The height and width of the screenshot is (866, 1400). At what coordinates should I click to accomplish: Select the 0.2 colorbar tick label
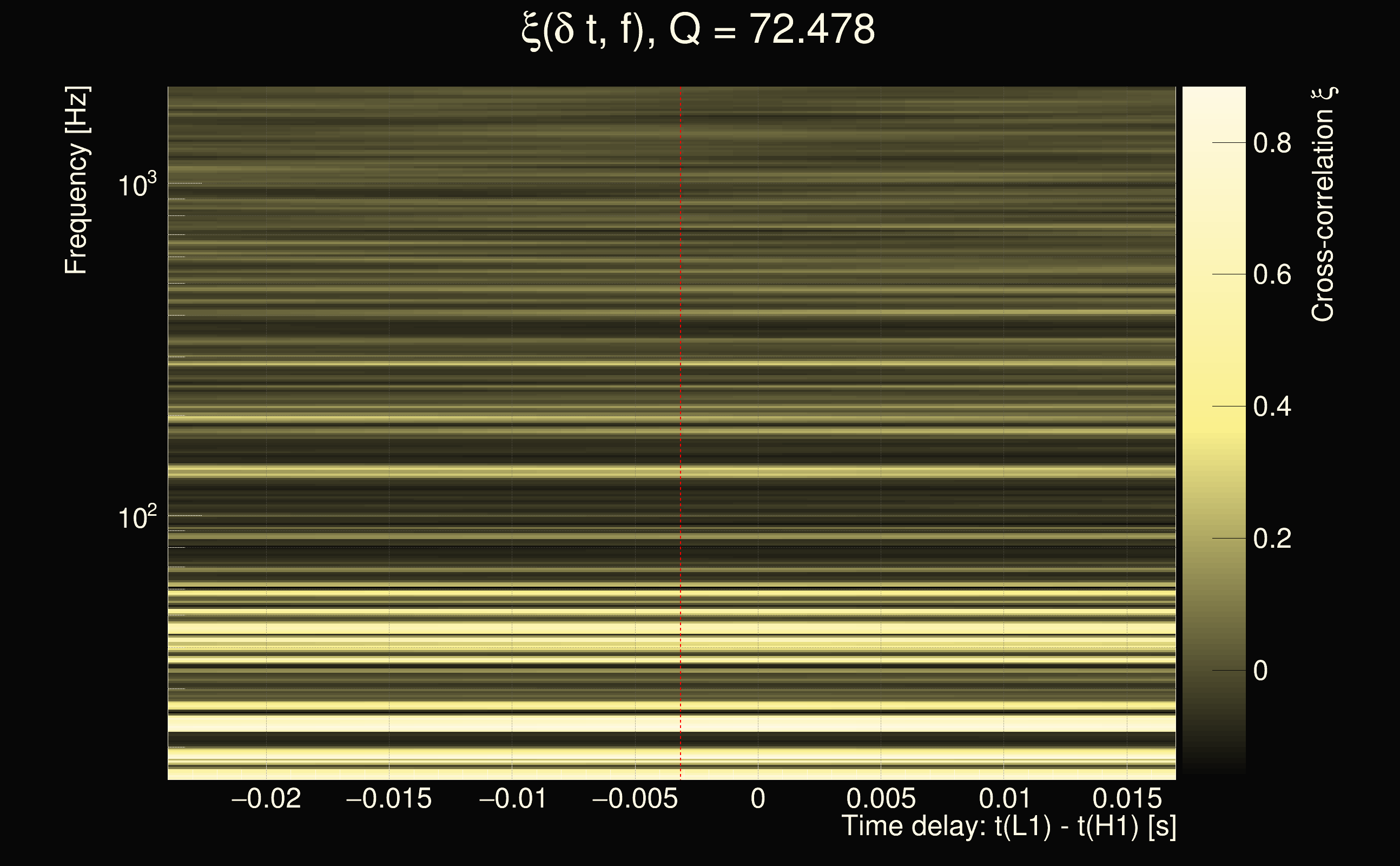coord(1272,539)
